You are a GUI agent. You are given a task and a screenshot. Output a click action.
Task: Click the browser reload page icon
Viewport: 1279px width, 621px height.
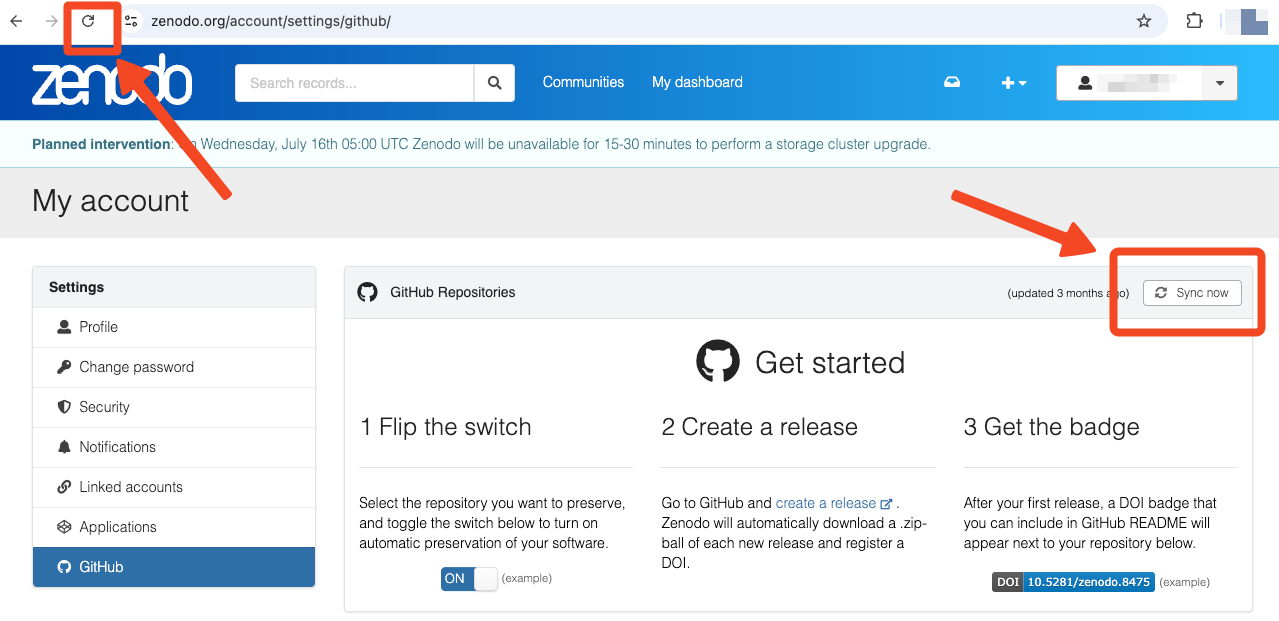(x=88, y=21)
